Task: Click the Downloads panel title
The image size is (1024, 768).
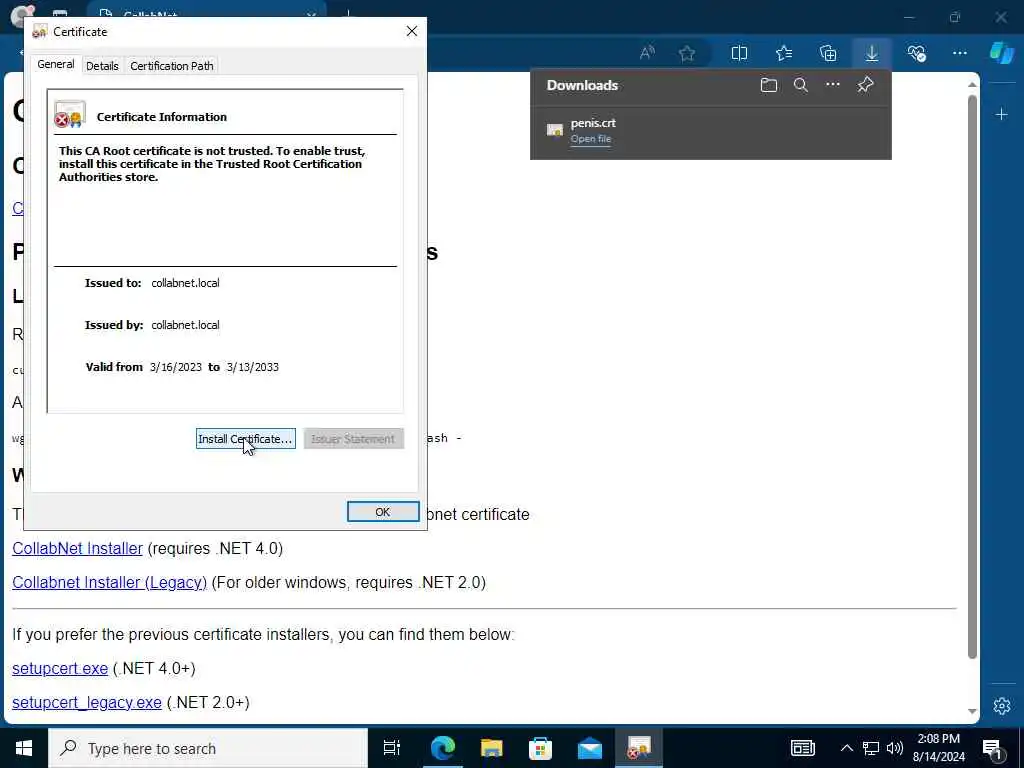Action: point(582,86)
